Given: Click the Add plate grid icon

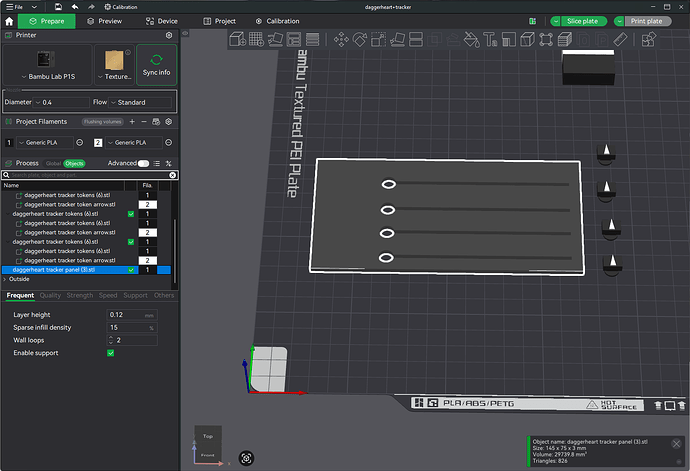Looking at the screenshot, I should [256, 39].
